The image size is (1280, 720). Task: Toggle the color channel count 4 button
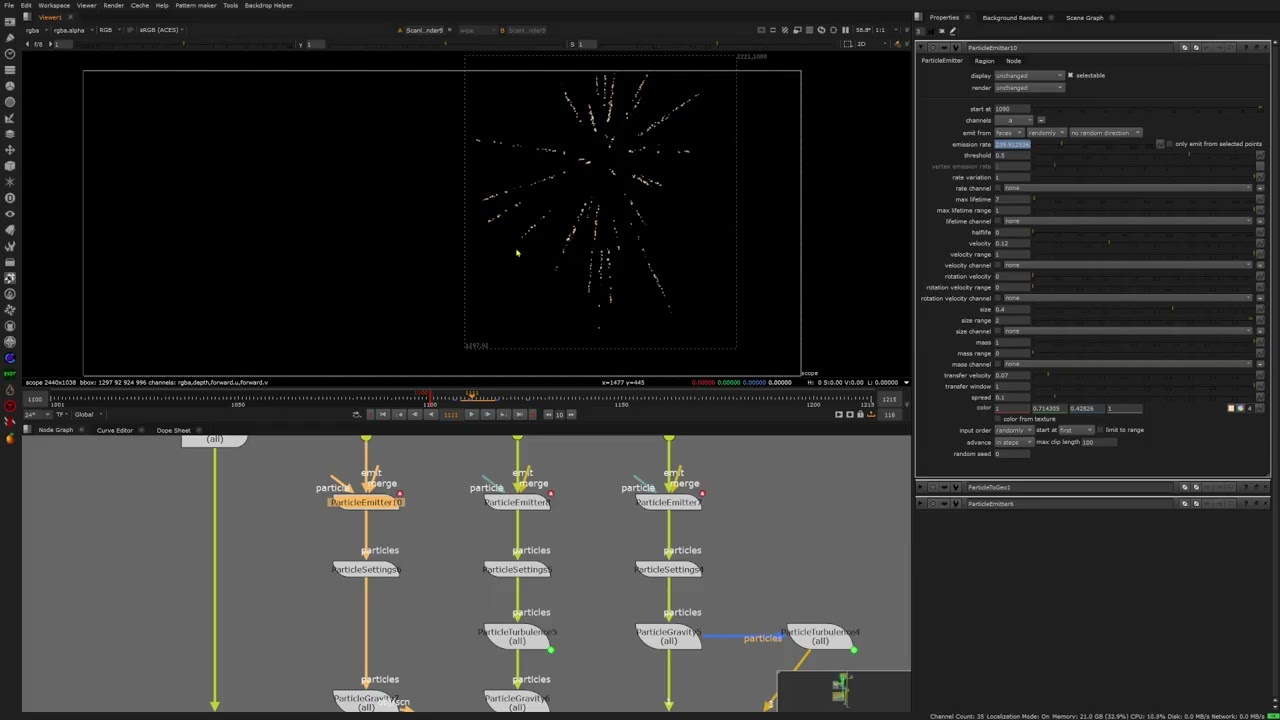point(1249,408)
